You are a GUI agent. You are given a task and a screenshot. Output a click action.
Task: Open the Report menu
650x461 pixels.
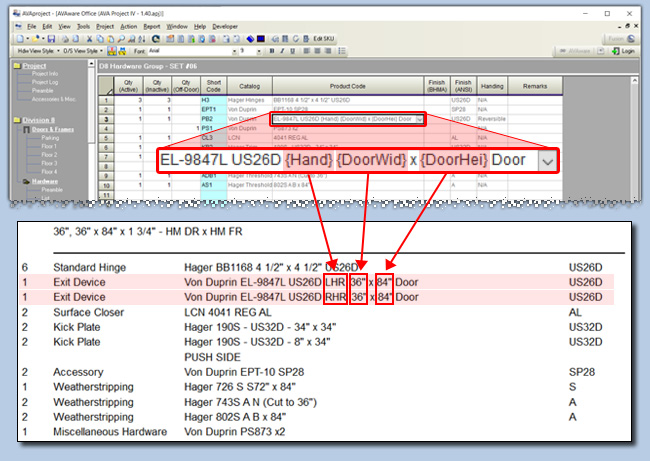tap(151, 24)
